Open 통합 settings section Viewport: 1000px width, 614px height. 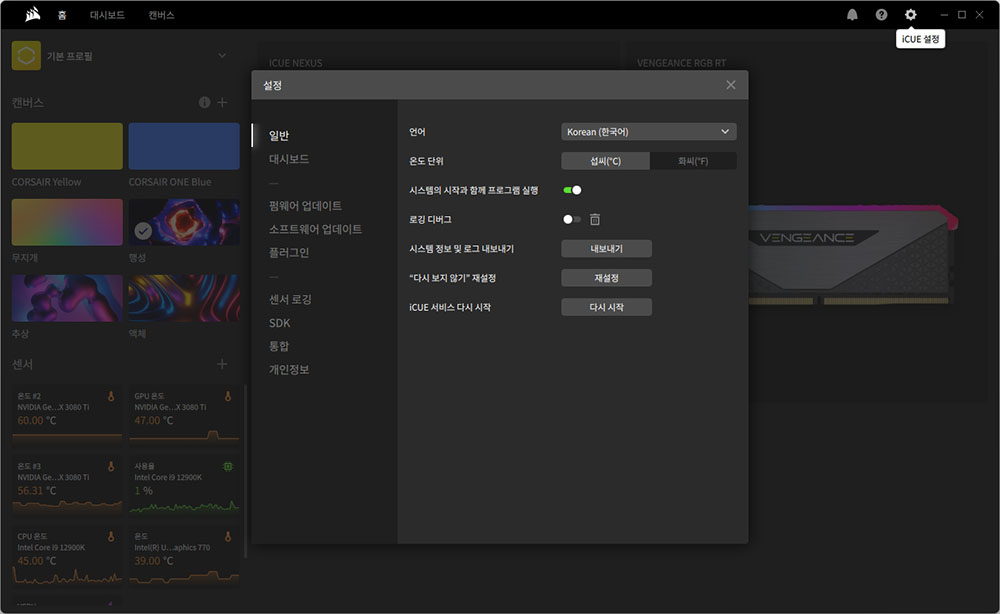(279, 346)
